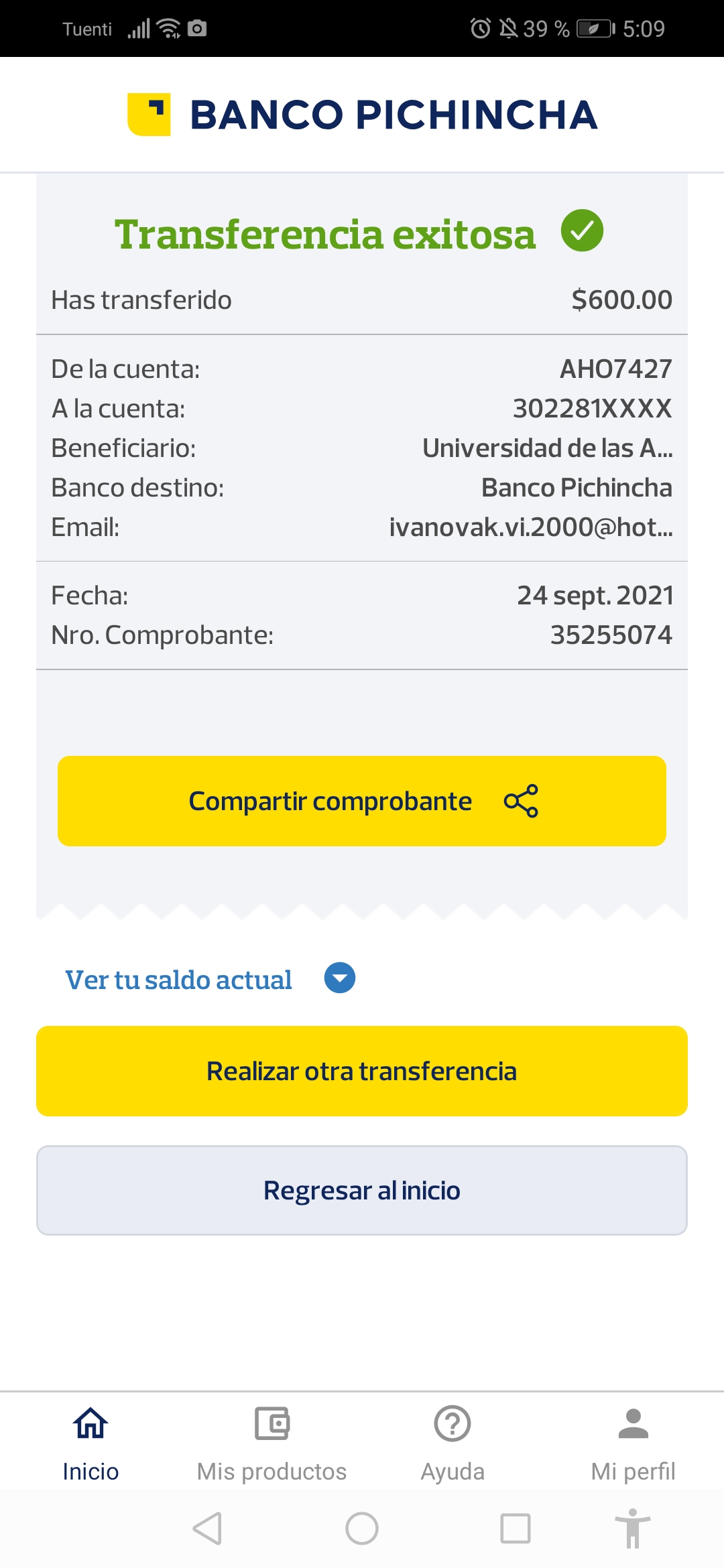Viewport: 724px width, 1568px height.
Task: Tap the Banco Pichincha yellow logo icon
Action: 149,114
